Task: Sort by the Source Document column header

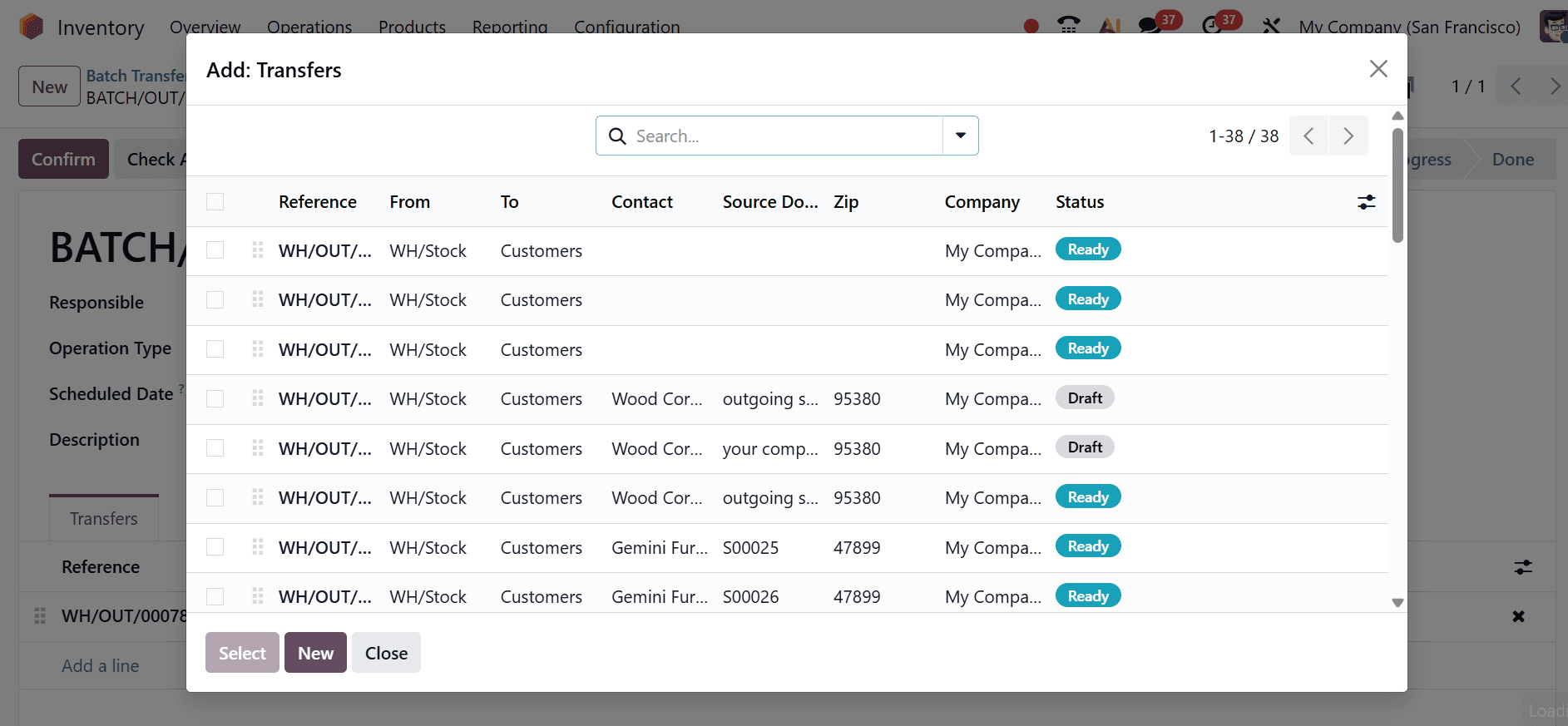Action: tap(770, 202)
